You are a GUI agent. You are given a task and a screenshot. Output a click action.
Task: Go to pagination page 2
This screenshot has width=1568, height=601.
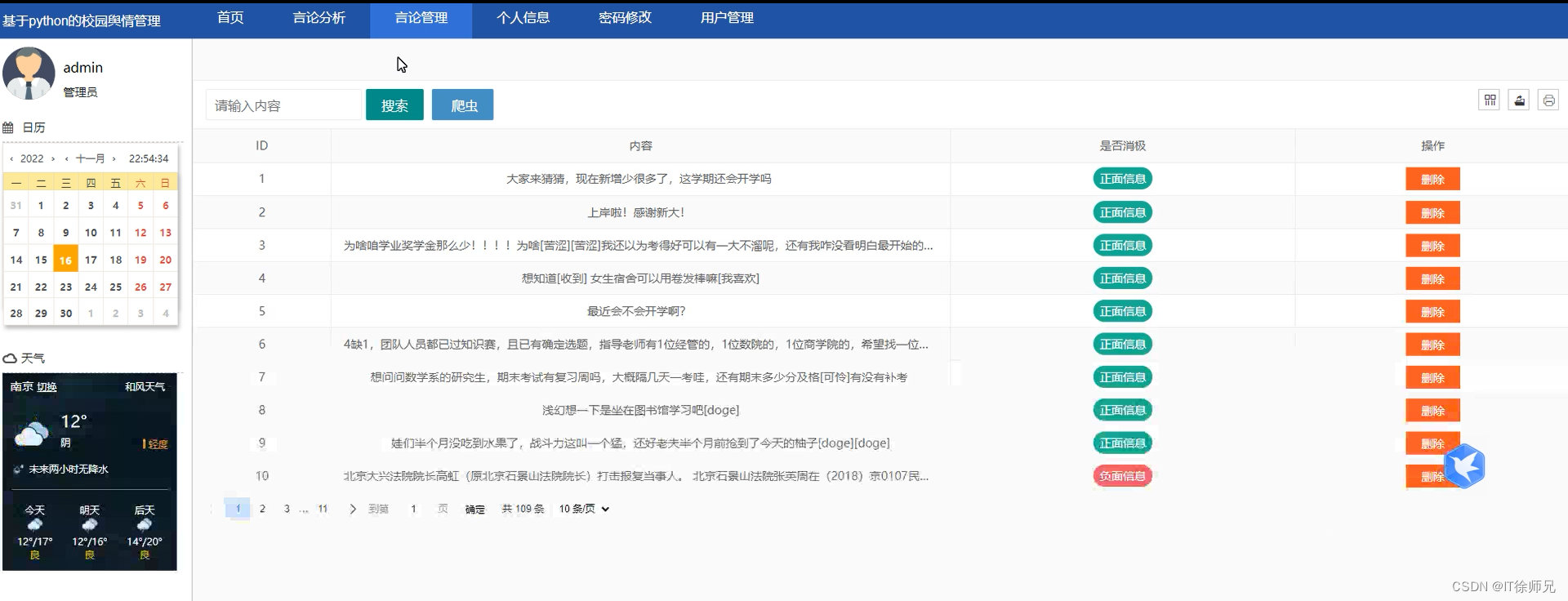pos(262,509)
